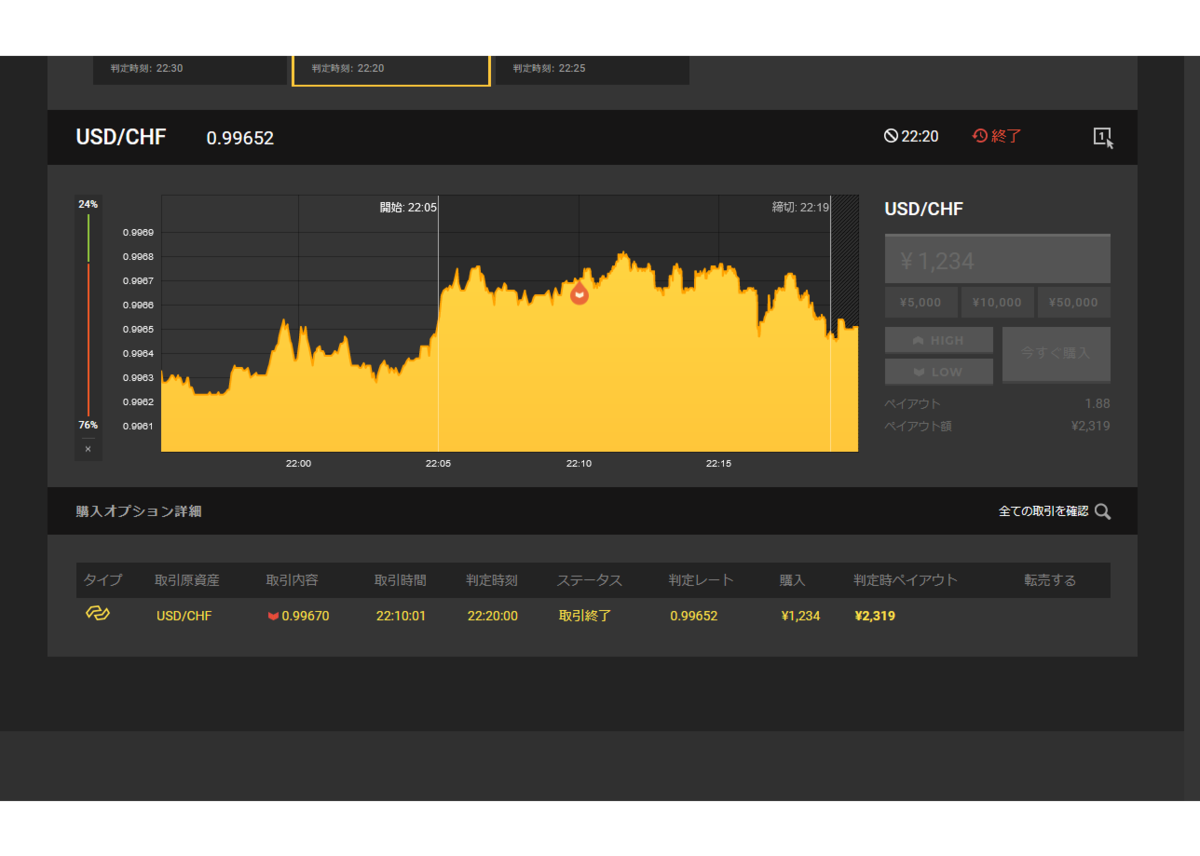Click the 24% / 76% sentiment bar
The width and height of the screenshot is (1200, 856).
(x=88, y=314)
